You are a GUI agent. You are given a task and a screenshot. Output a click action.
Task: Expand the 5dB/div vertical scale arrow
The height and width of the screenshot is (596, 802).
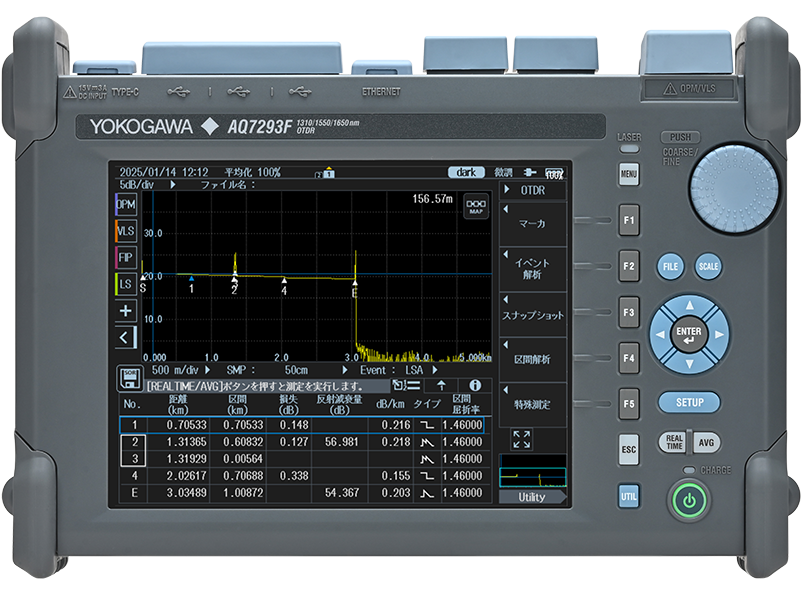point(173,185)
